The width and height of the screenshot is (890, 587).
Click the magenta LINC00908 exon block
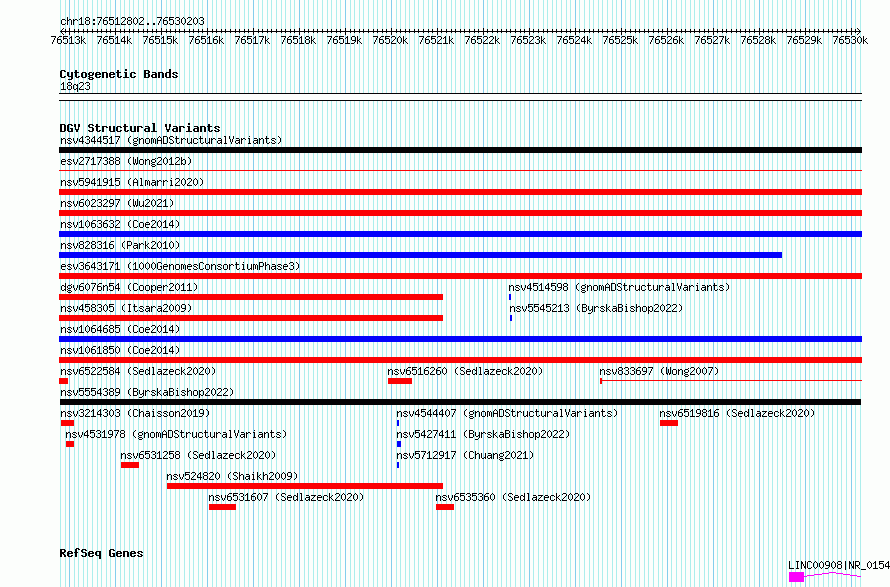coord(796,577)
